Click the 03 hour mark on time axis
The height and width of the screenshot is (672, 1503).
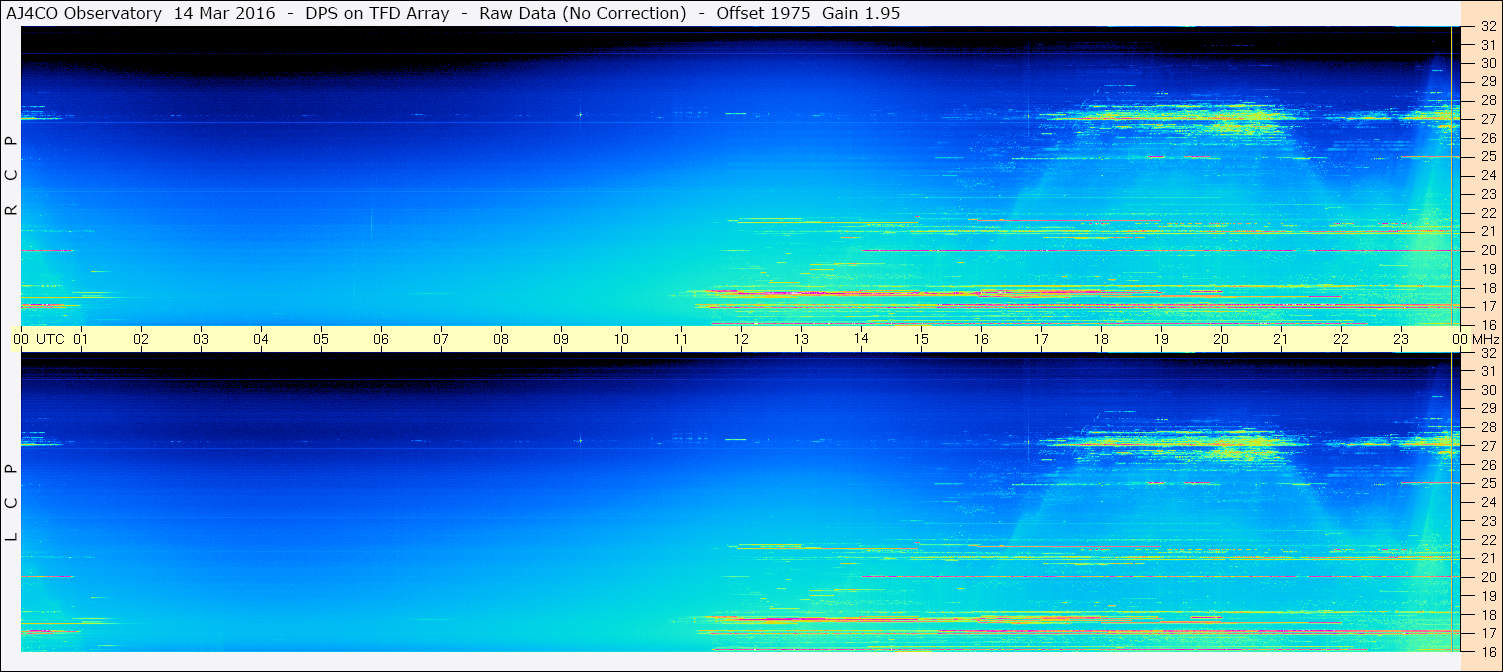coord(201,339)
